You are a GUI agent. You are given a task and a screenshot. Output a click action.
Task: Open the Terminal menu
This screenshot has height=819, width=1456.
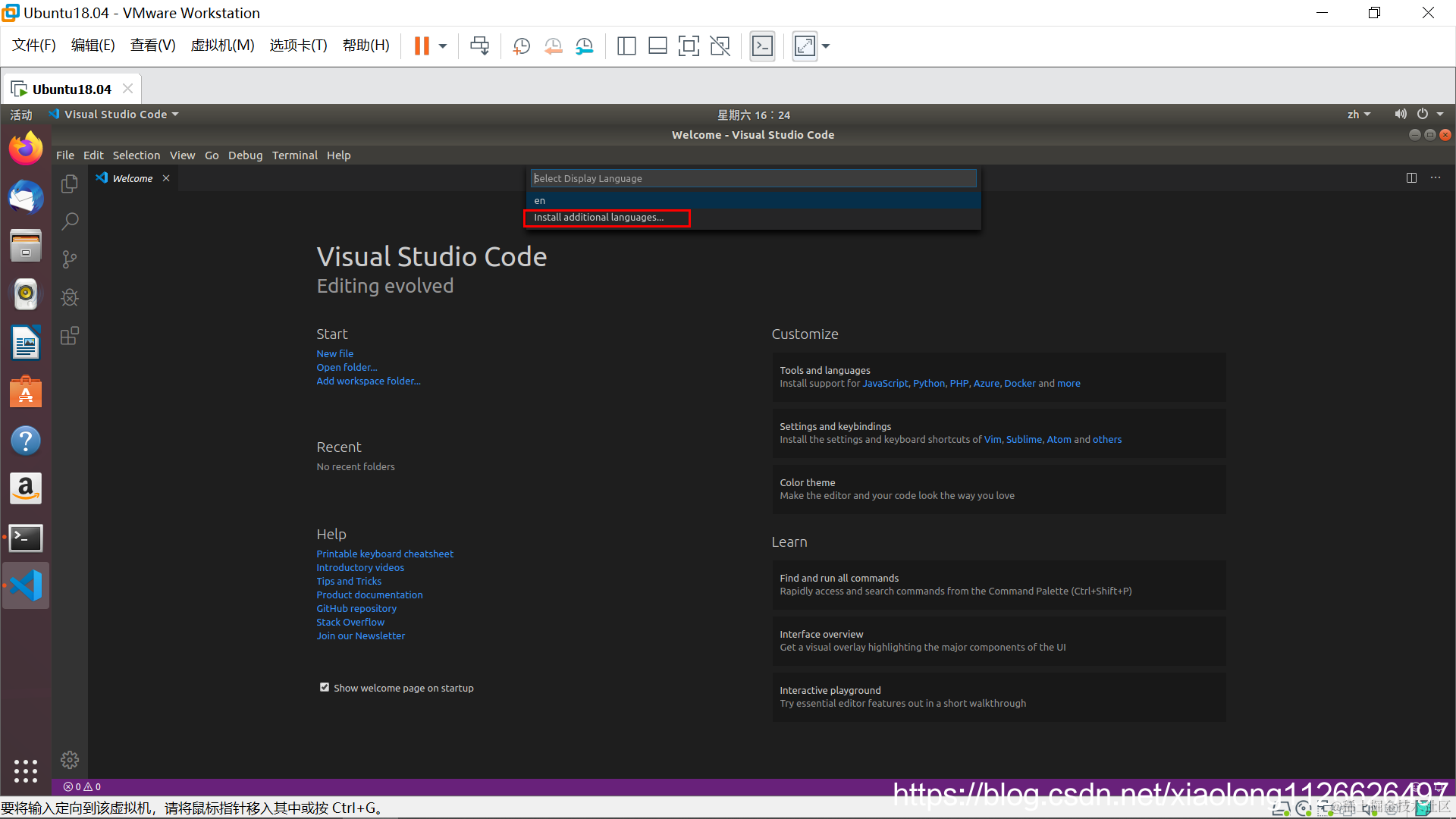click(x=294, y=155)
